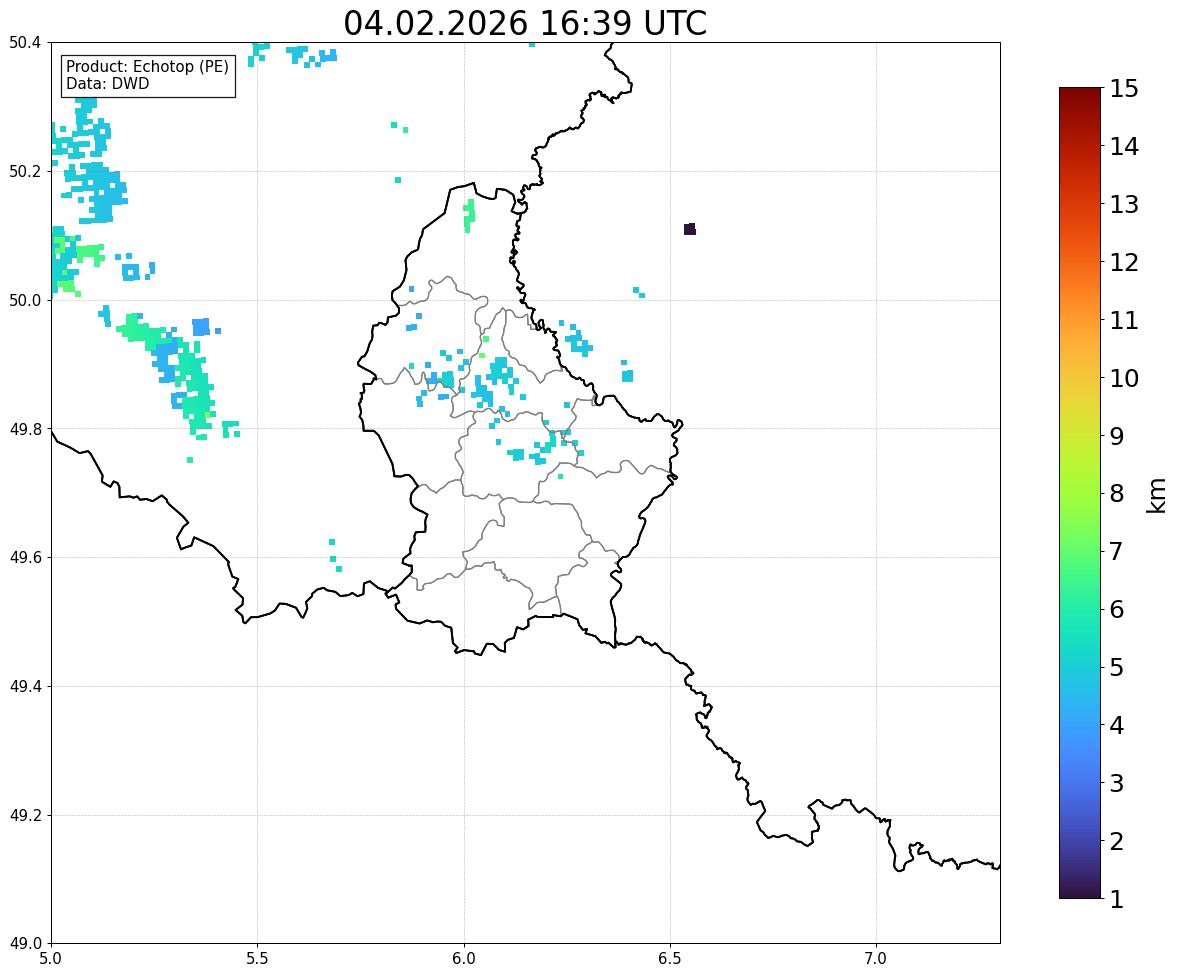1178x976 pixels.
Task: Click the colorbar tick label "8"
Action: pyautogui.click(x=1117, y=494)
